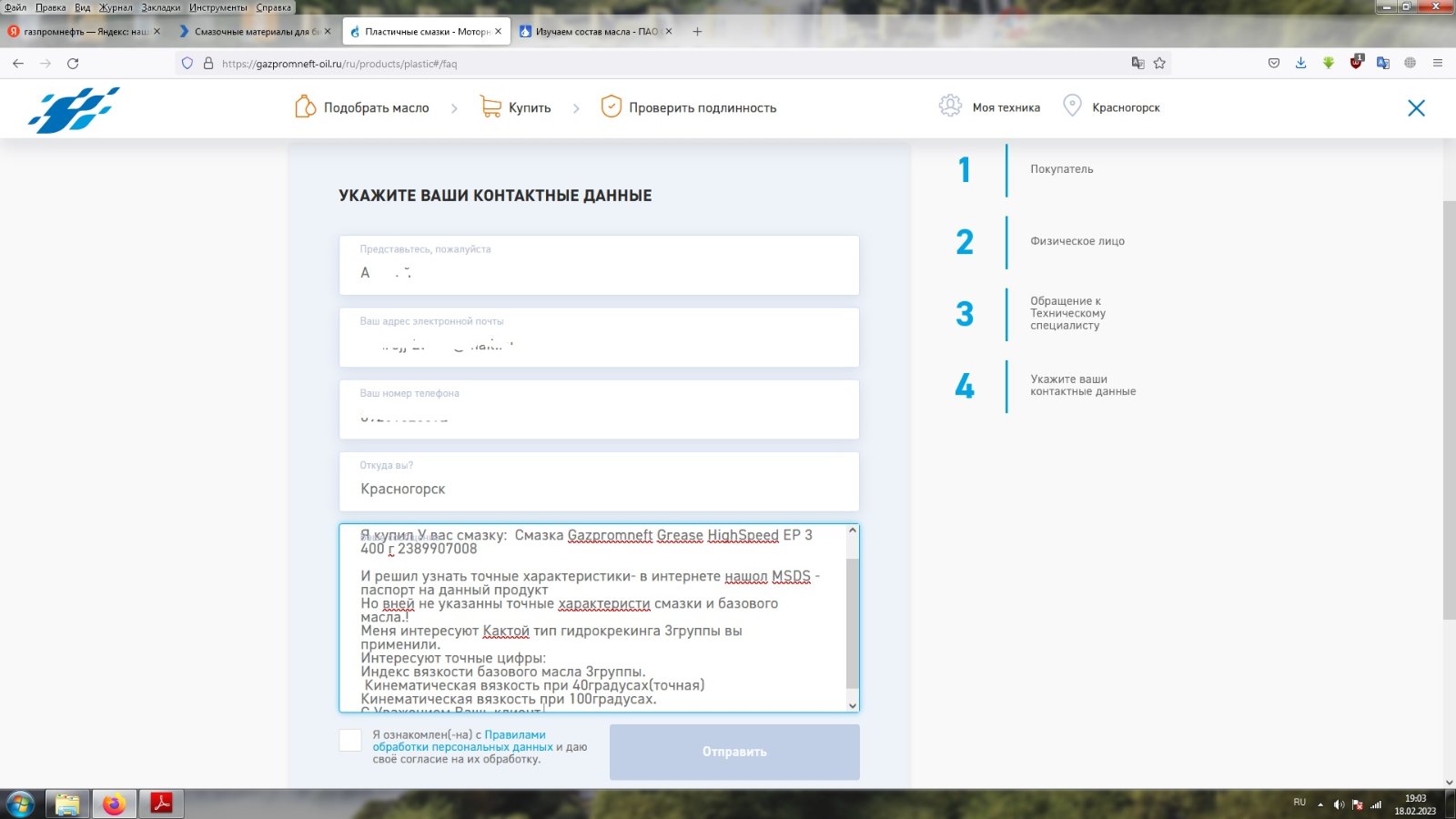The image size is (1456, 819).
Task: Click into the email address field
Action: [x=599, y=338]
